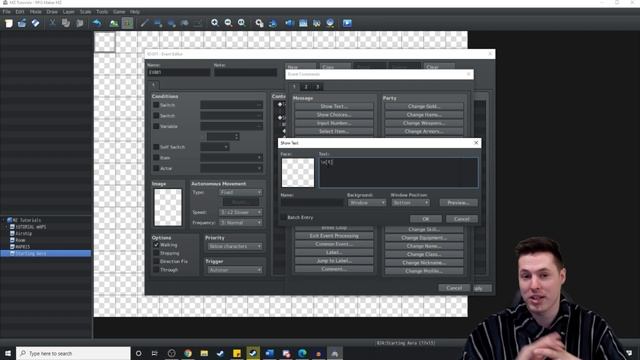Click the Undo arrow icon in the toolbar
Screen dimensions: 640x360
[97, 23]
